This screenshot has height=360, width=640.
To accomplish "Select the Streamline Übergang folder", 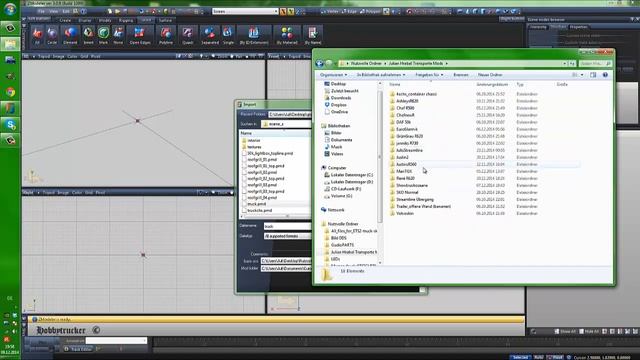I will tap(414, 200).
